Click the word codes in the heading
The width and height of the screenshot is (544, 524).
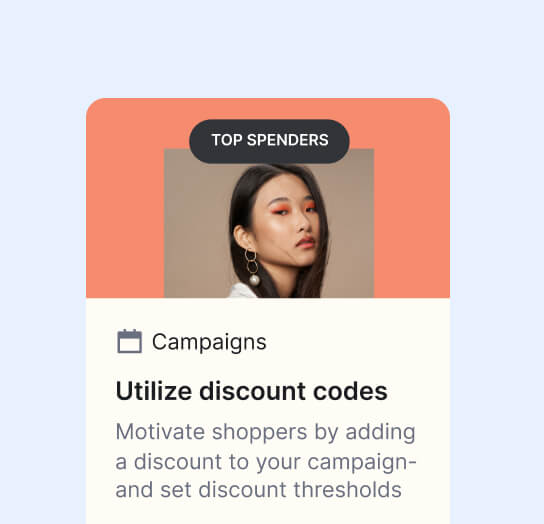tap(350, 391)
